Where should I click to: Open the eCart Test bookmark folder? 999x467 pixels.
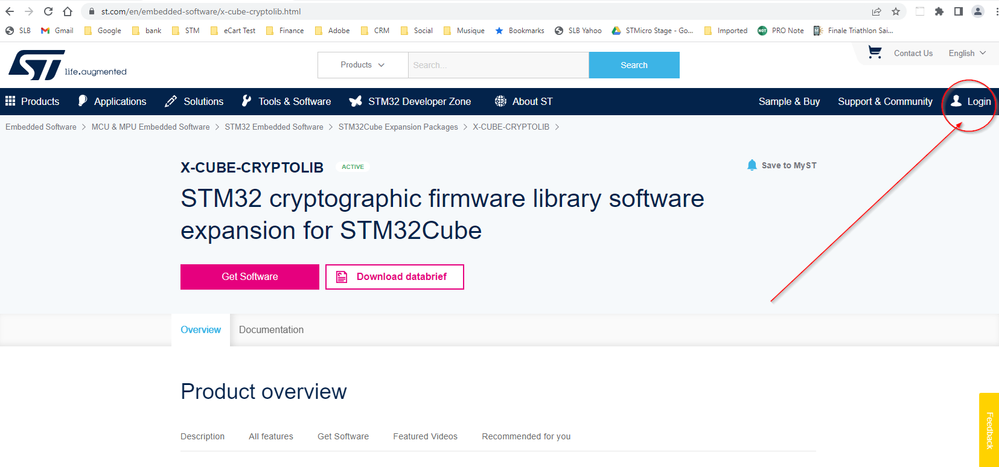coord(233,31)
